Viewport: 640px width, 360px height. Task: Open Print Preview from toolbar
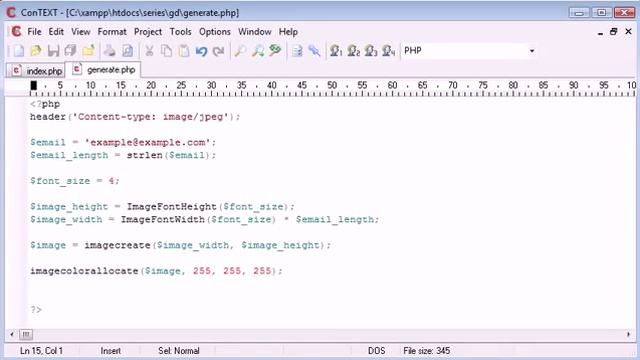127,51
